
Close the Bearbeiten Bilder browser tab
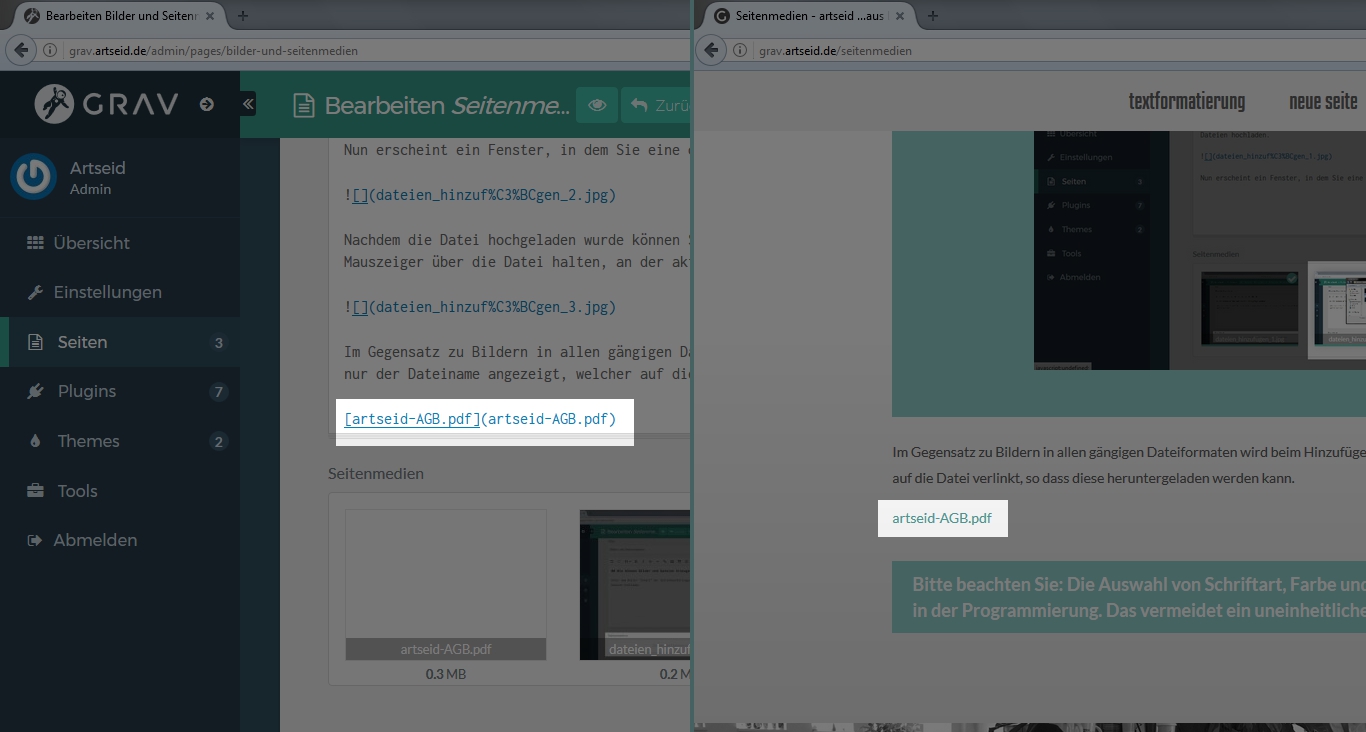pyautogui.click(x=210, y=16)
